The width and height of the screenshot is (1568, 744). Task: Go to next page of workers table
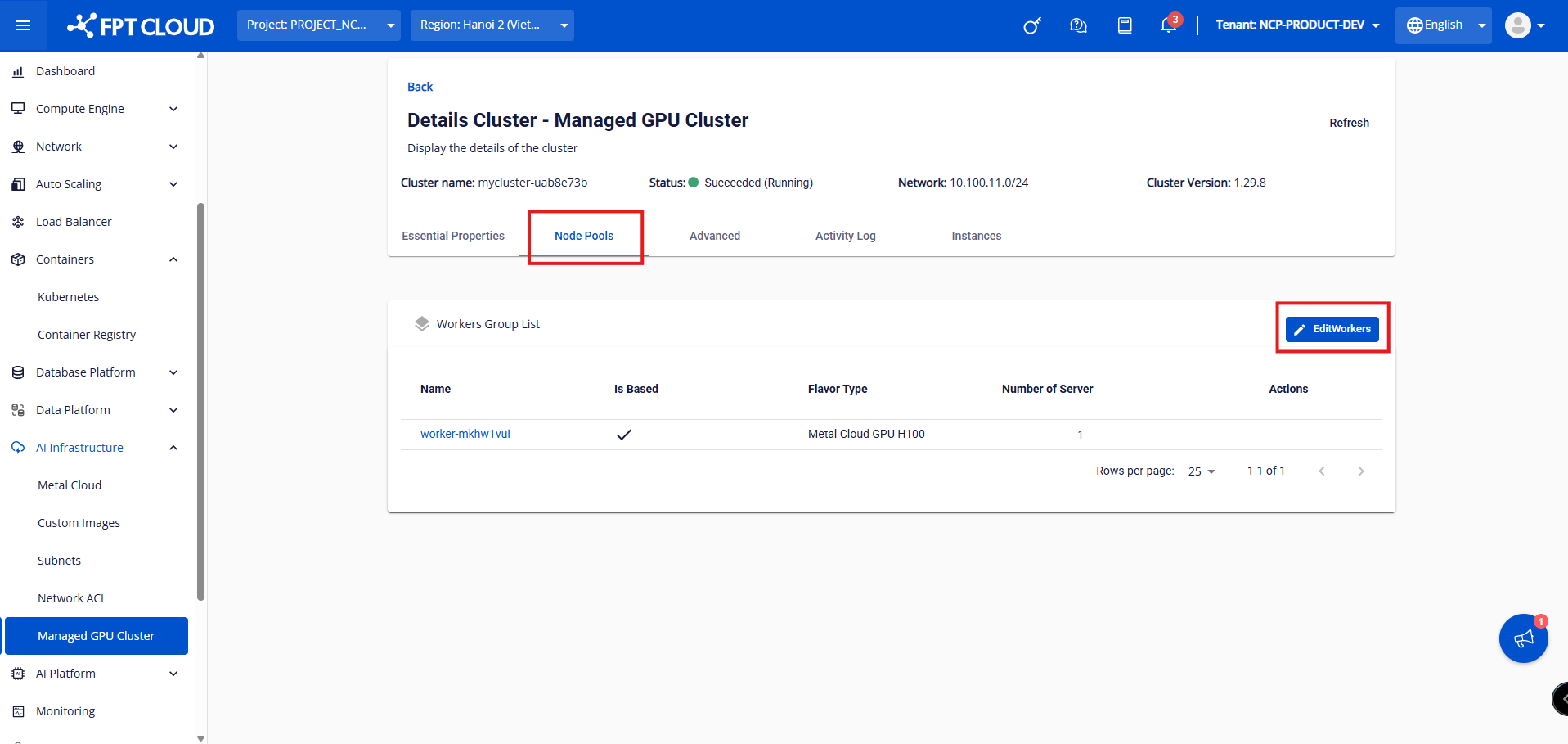(x=1361, y=471)
